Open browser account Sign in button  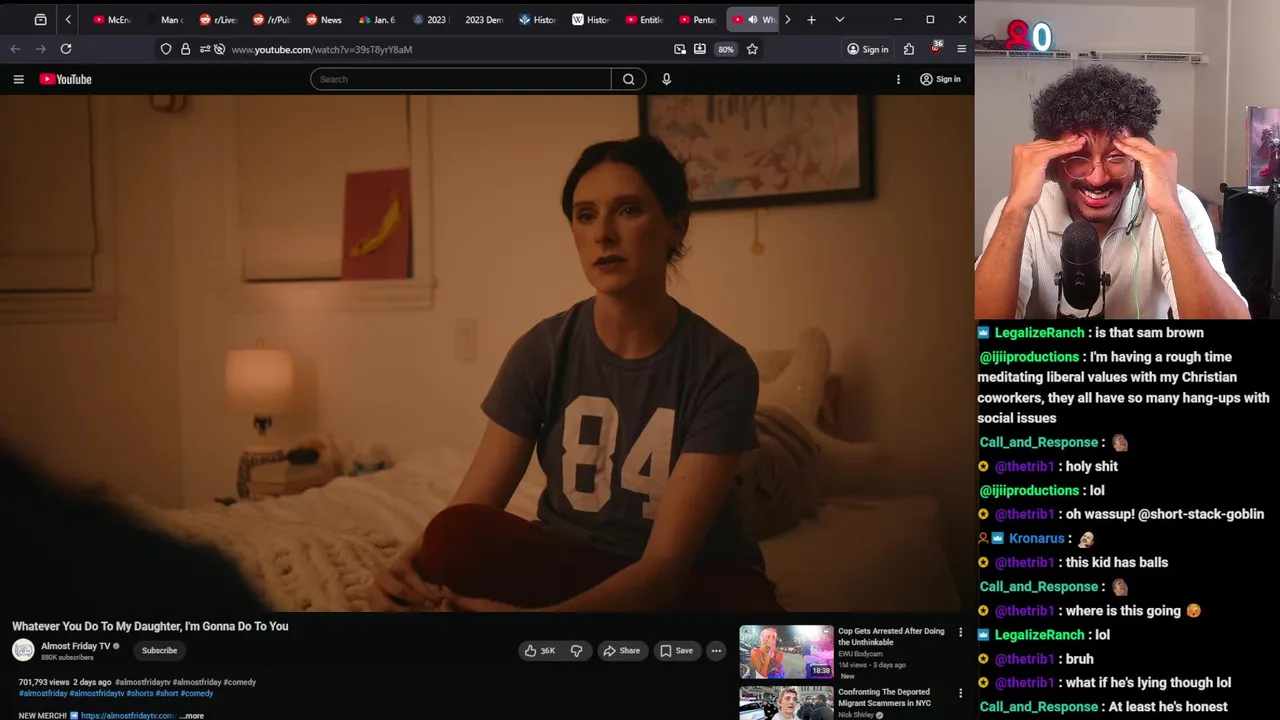(x=867, y=49)
